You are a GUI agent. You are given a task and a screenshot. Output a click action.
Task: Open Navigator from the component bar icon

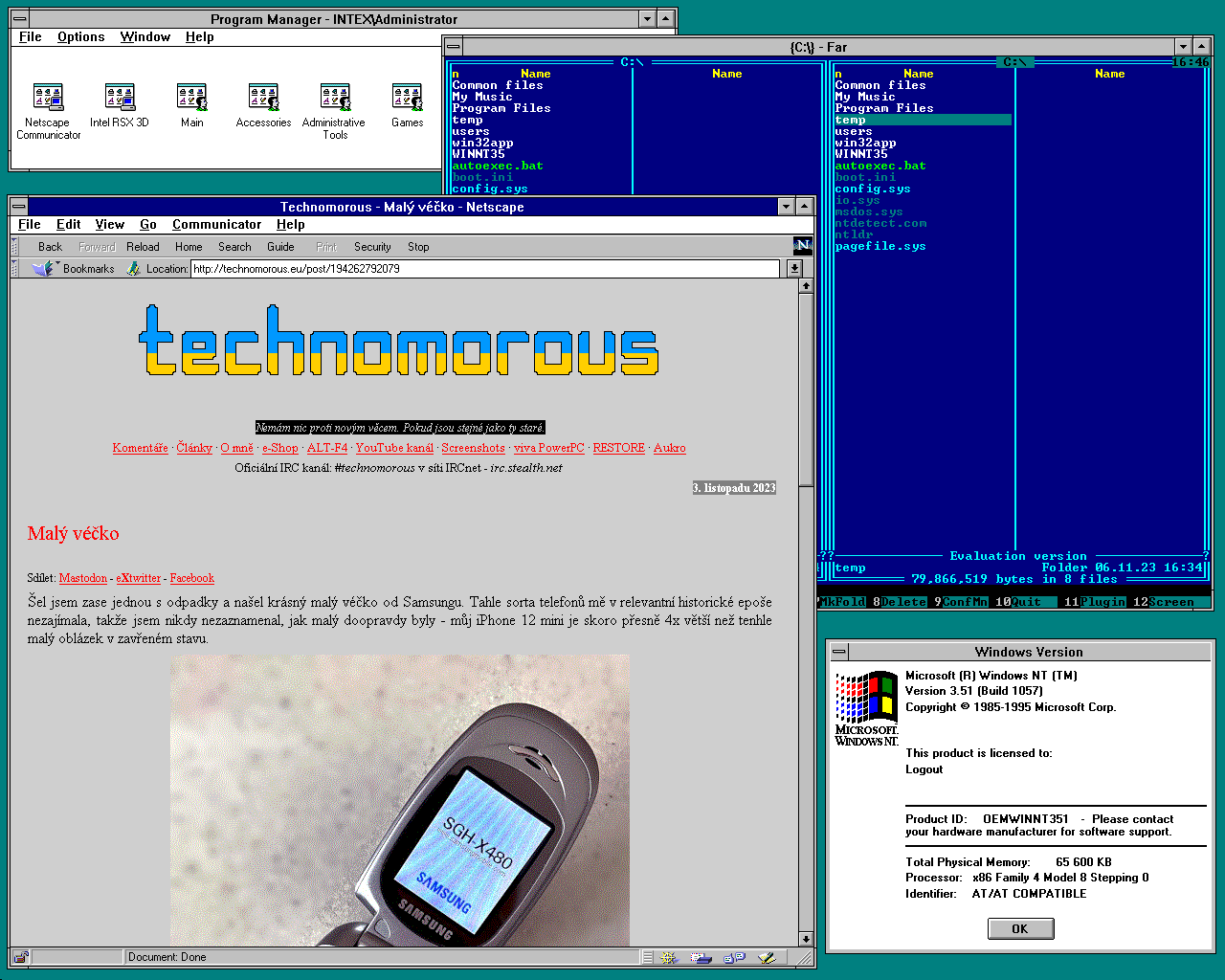(669, 957)
